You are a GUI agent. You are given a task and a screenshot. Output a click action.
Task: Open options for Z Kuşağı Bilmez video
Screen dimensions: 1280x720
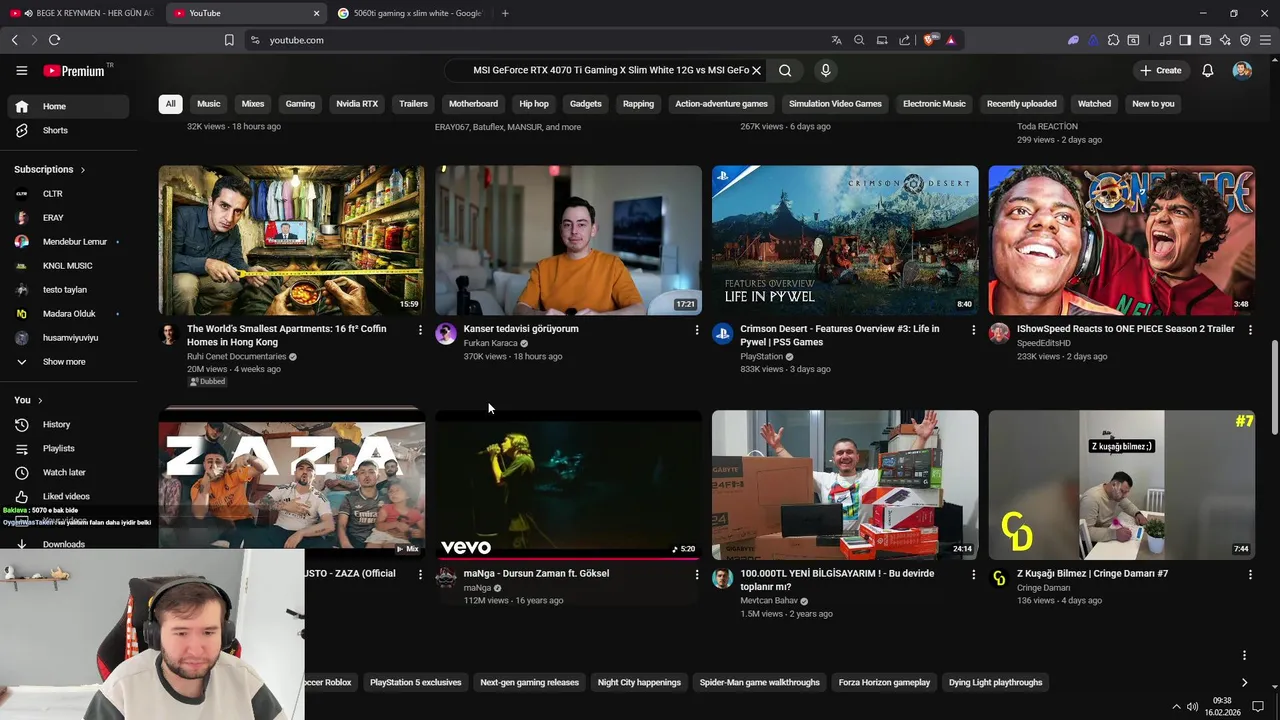(x=1250, y=575)
